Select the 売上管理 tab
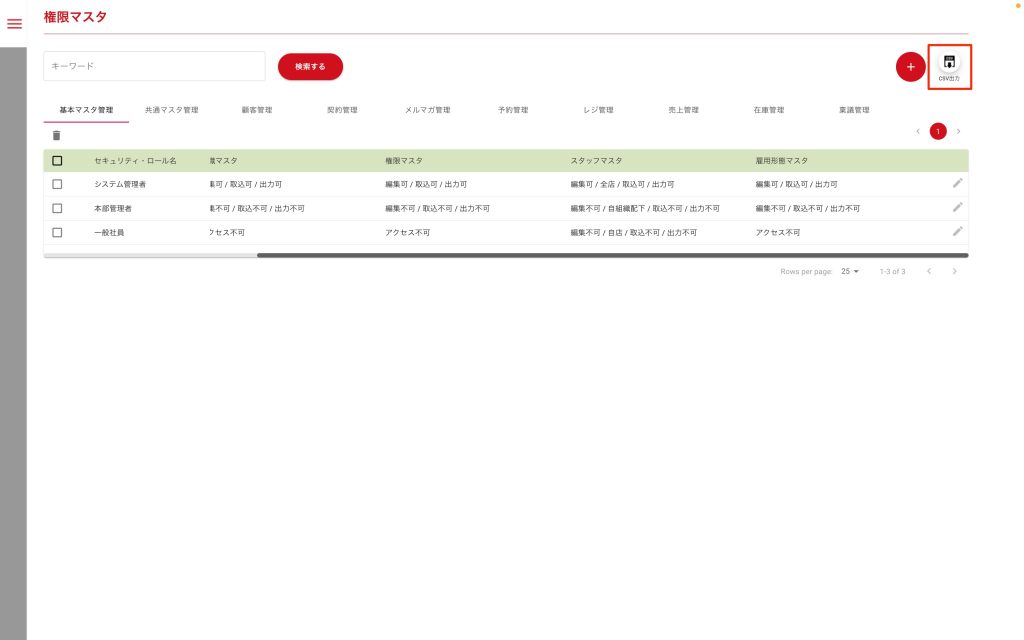Viewport: 1024px width, 640px height. pyautogui.click(x=683, y=110)
